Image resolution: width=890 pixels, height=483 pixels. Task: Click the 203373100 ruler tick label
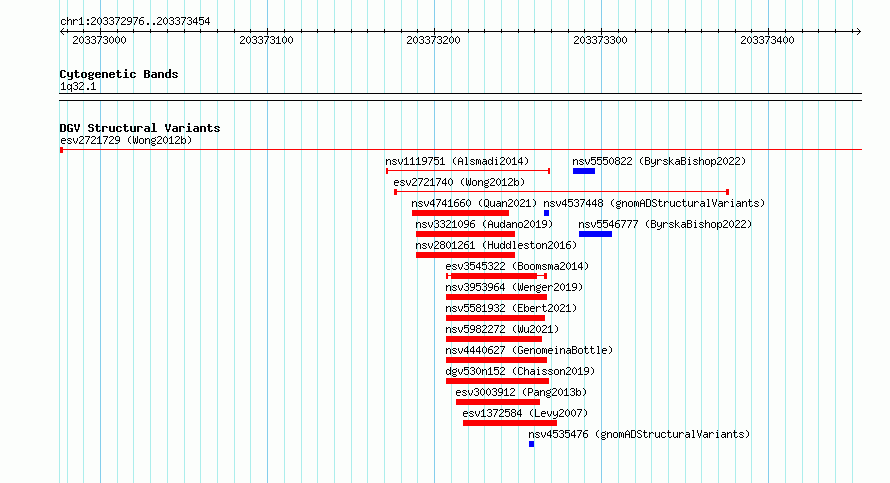pos(266,40)
